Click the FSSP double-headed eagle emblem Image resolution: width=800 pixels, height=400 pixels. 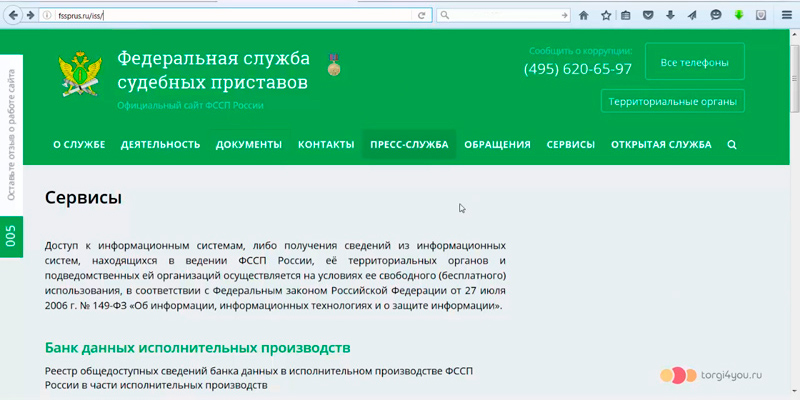81,73
